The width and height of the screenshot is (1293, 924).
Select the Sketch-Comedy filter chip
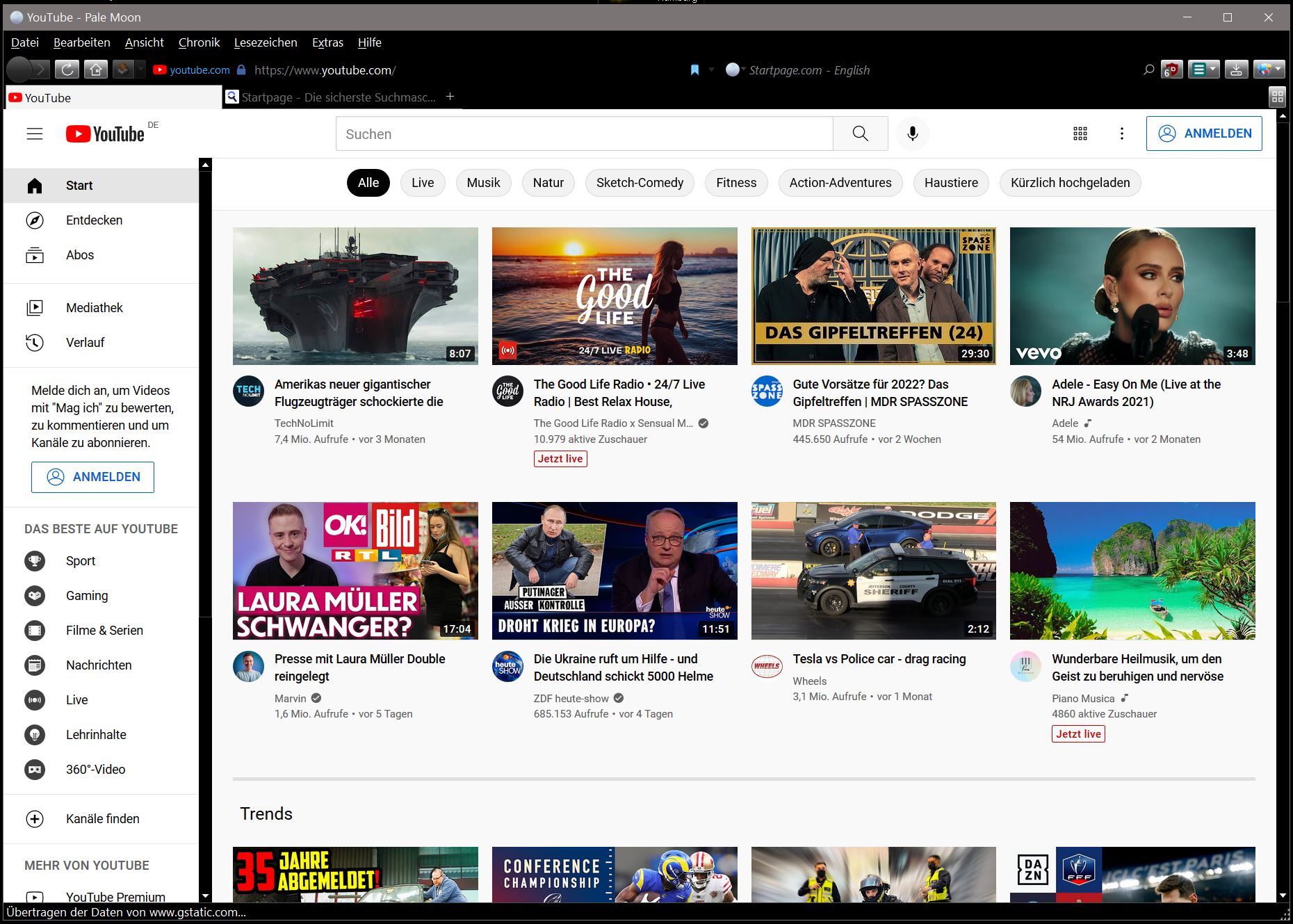[x=640, y=183]
